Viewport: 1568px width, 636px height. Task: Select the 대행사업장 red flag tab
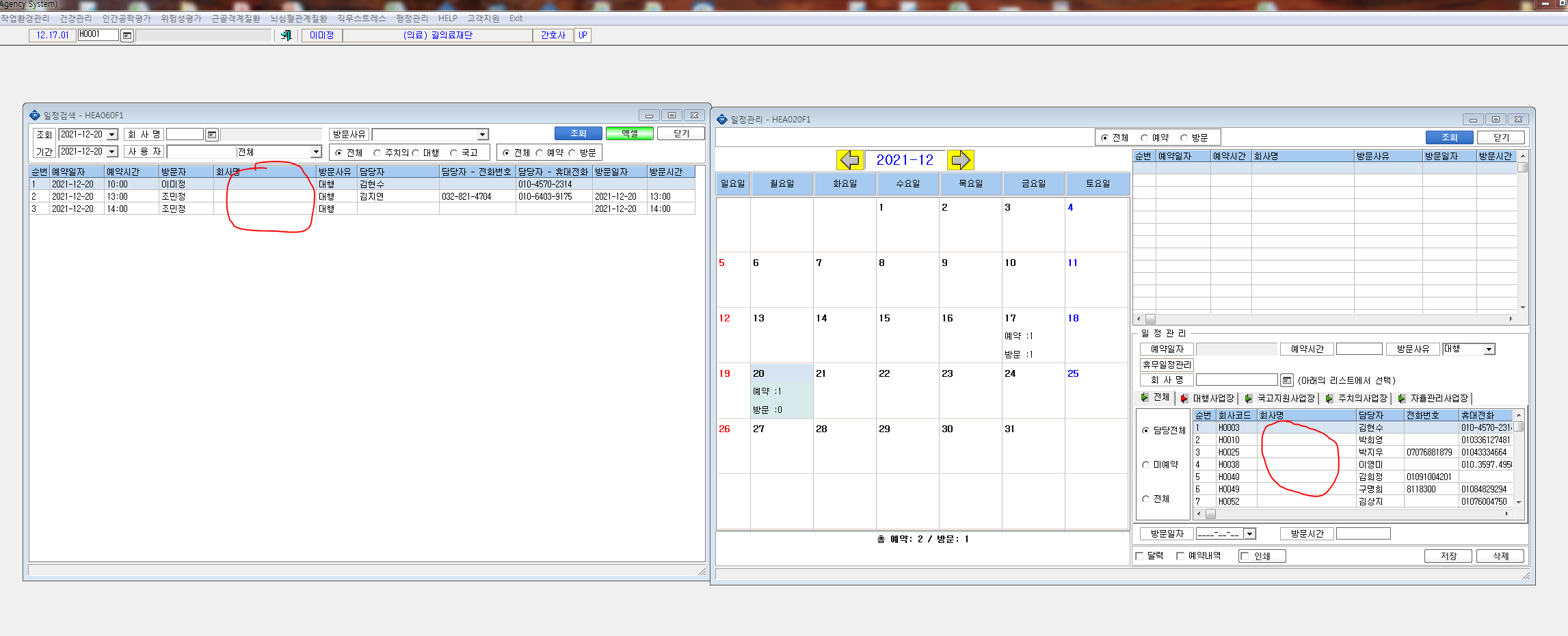coord(1207,398)
